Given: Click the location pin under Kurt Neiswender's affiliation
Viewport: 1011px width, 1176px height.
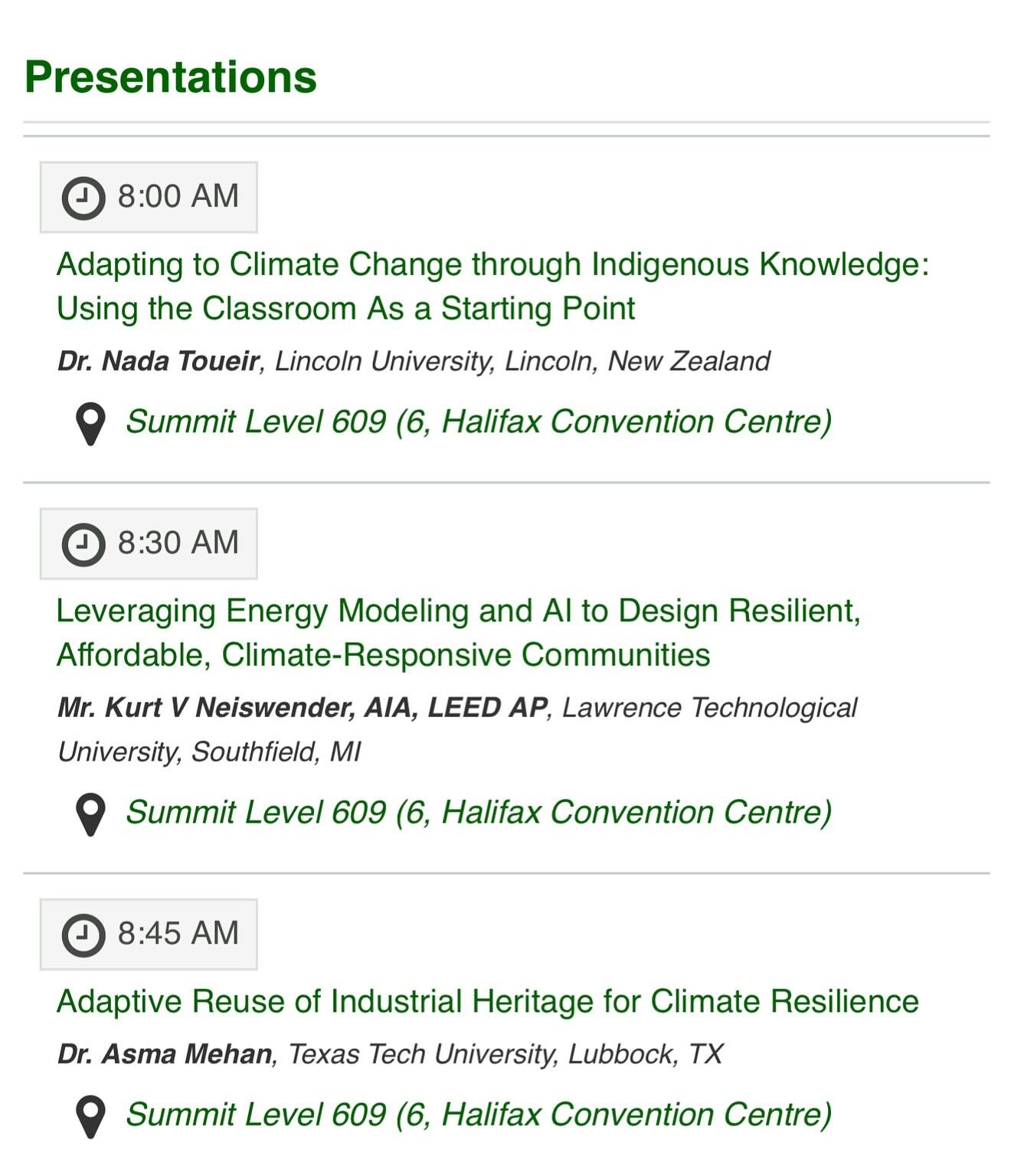Looking at the screenshot, I should point(90,814).
